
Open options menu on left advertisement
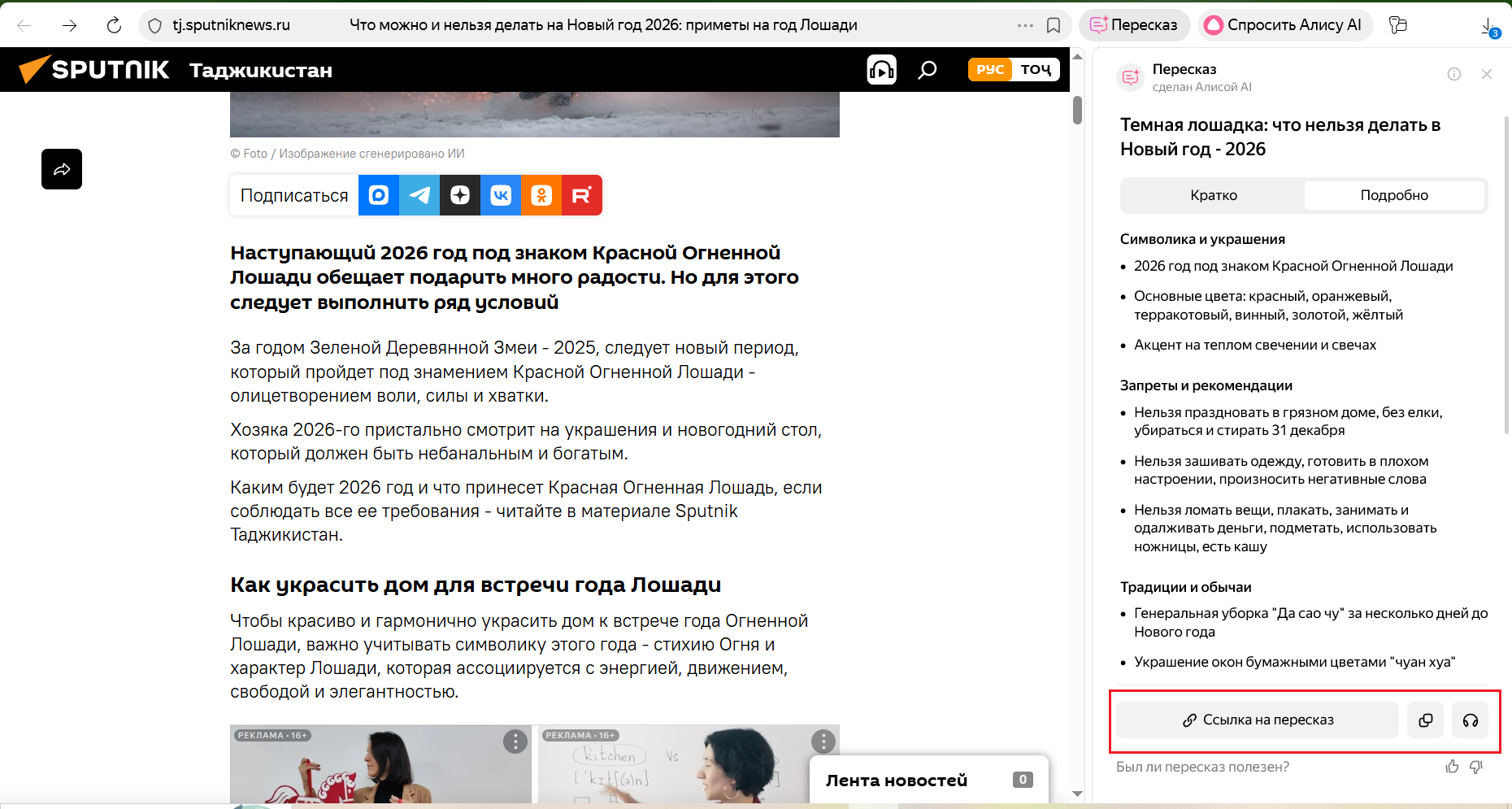pyautogui.click(x=515, y=742)
